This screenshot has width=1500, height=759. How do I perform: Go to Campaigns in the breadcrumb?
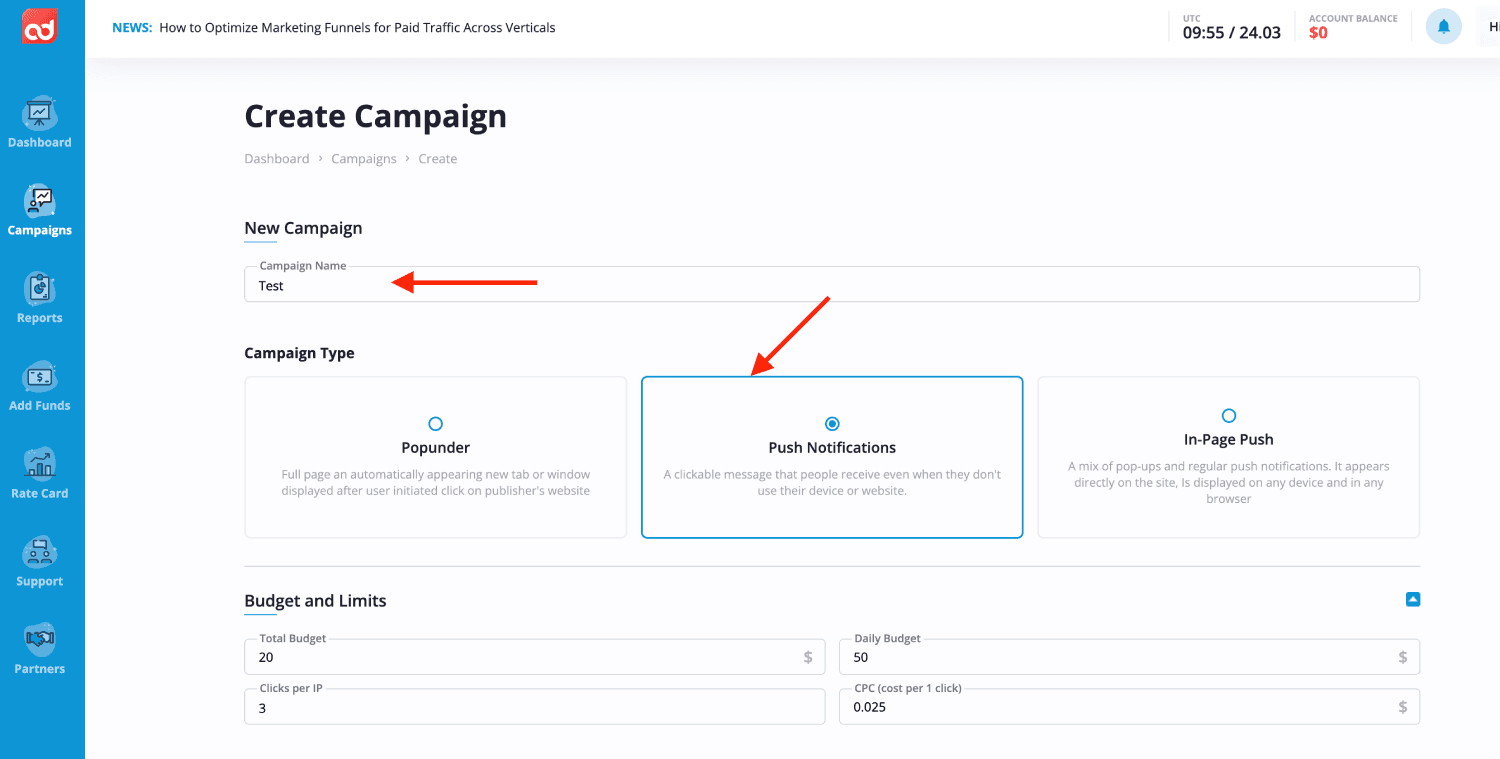(364, 159)
